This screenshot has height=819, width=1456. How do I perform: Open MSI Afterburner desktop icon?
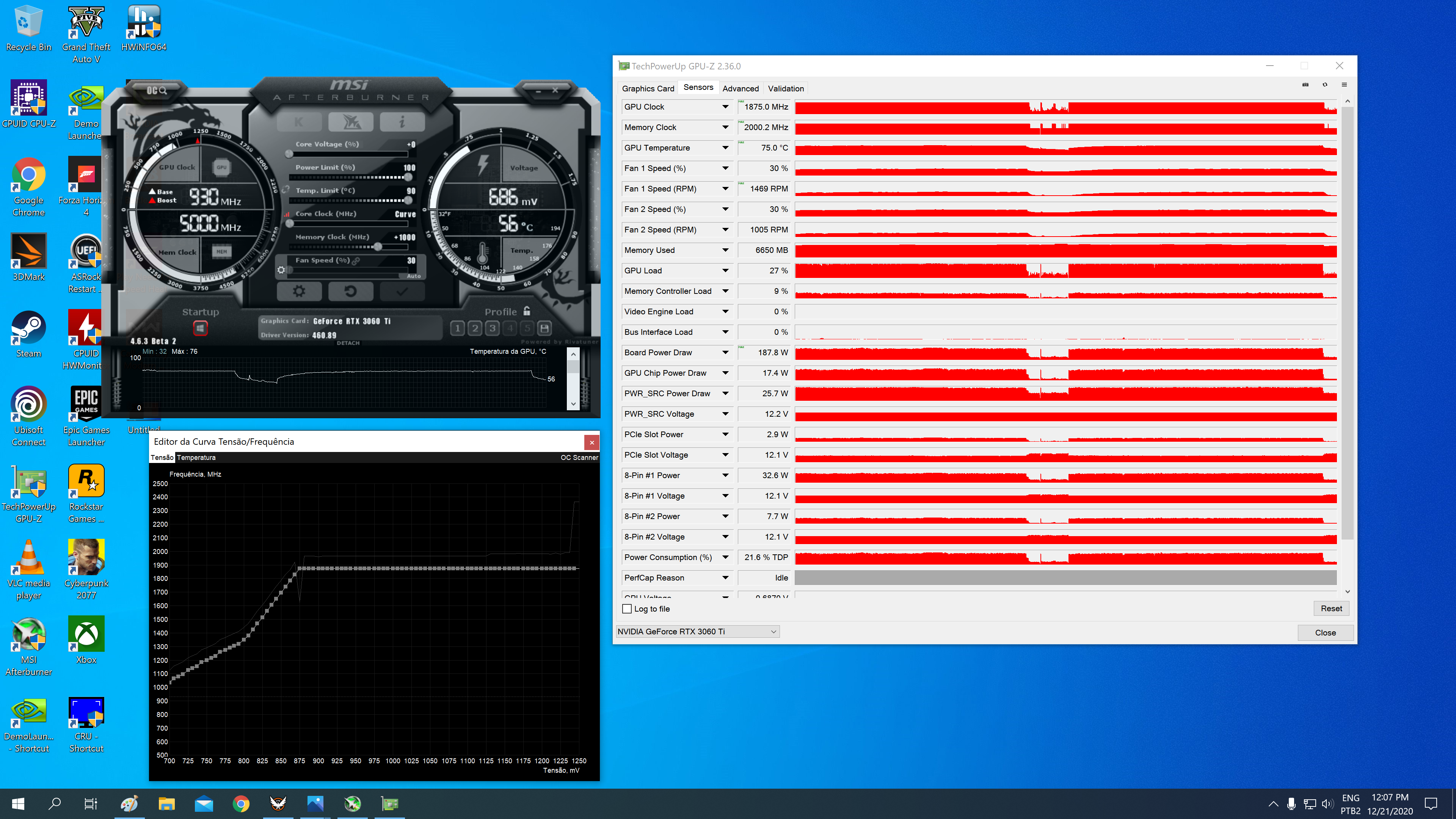(29, 646)
